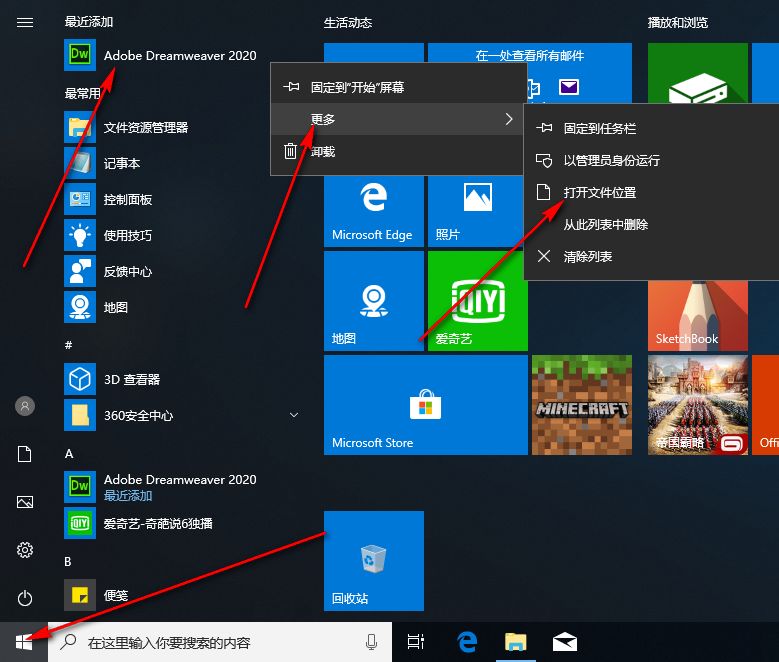
Task: Open Pictures from the left sidebar icon
Action: tap(25, 502)
